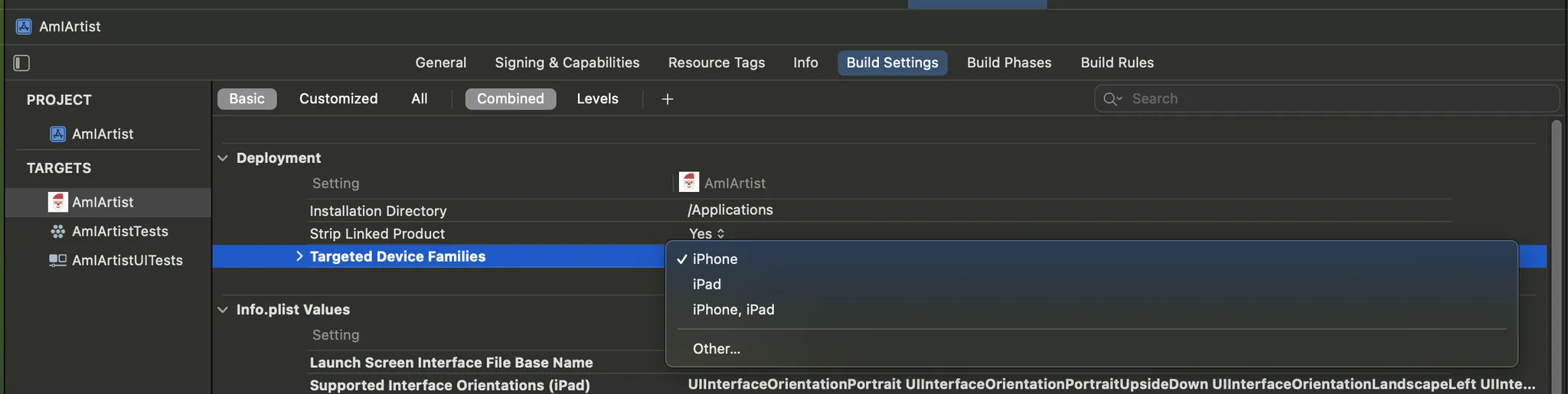Click the AmIArtist project blueprint icon
The width and height of the screenshot is (1568, 394).
click(x=57, y=134)
